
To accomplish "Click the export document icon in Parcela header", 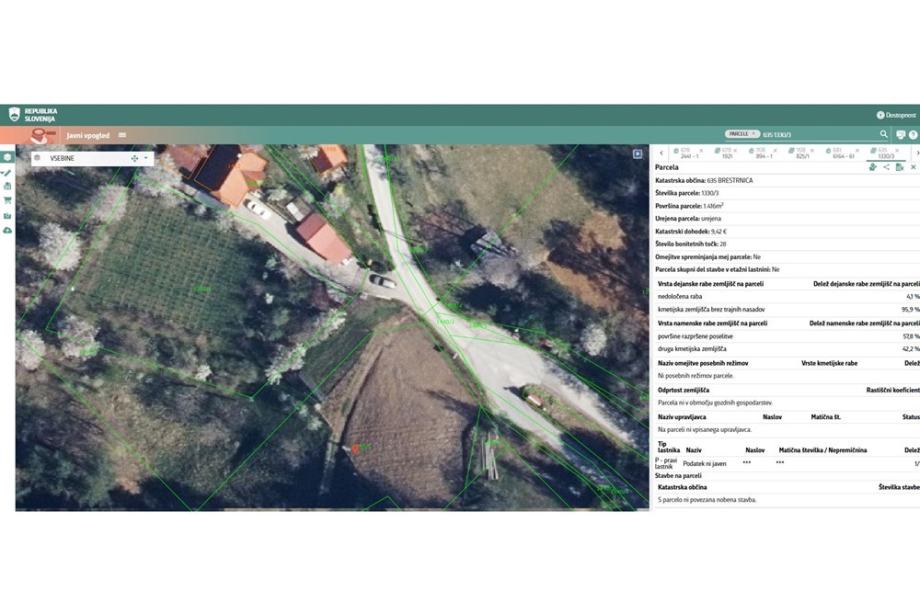I will 899,167.
